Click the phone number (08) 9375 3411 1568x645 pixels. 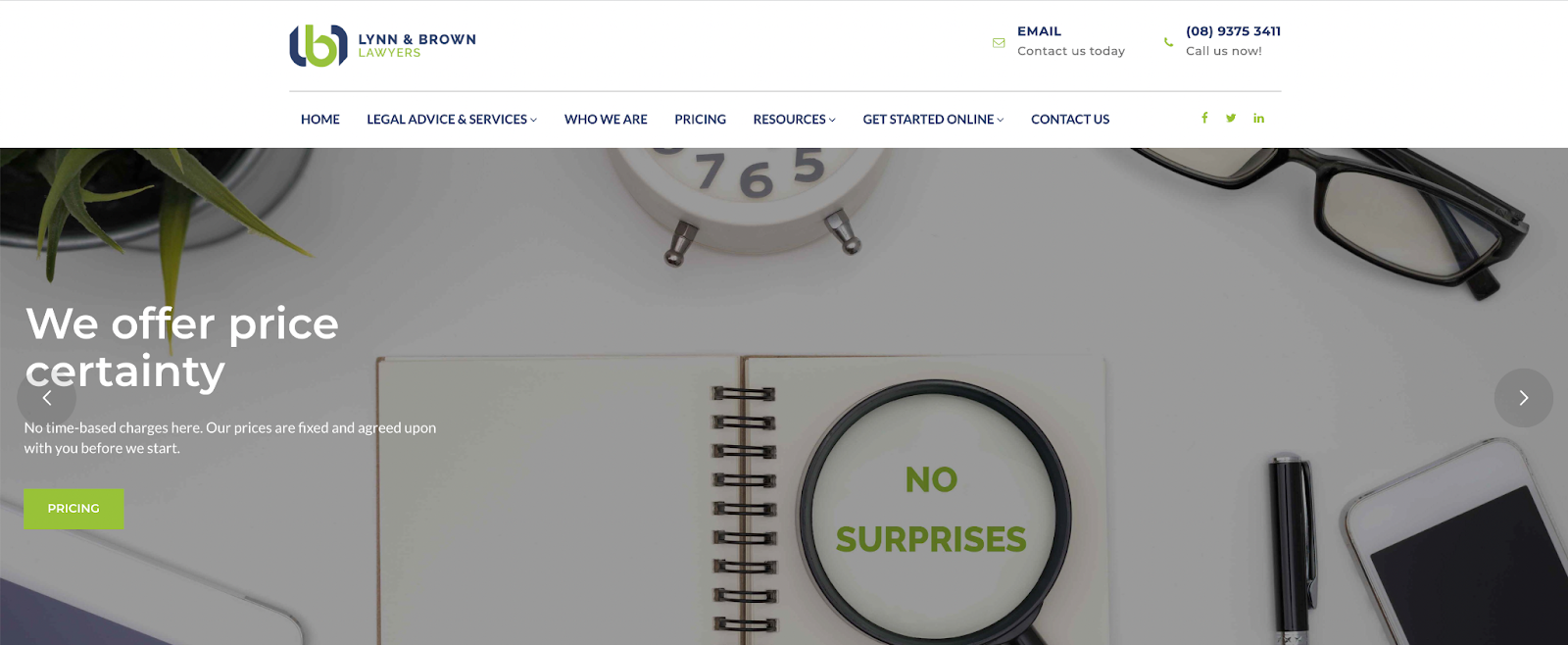(1233, 31)
